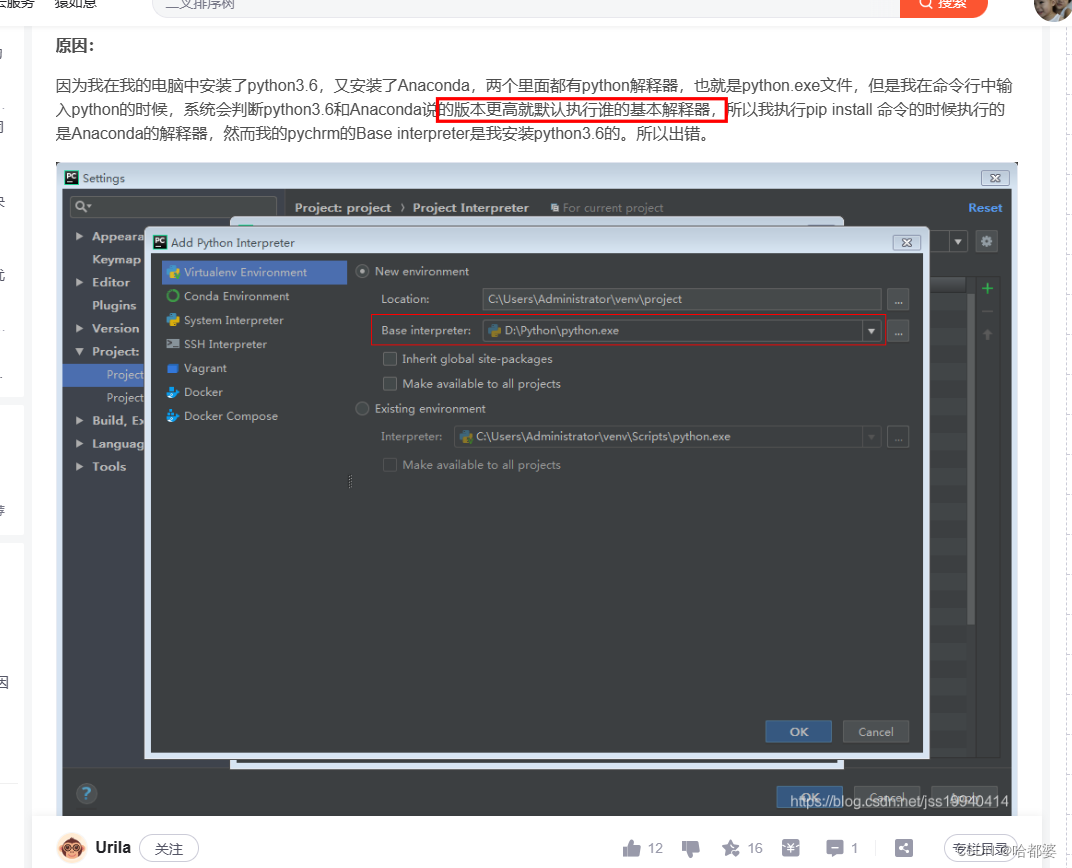Screen dimensions: 1072x868
Task: Expand the Tools settings node
Action: click(x=79, y=466)
